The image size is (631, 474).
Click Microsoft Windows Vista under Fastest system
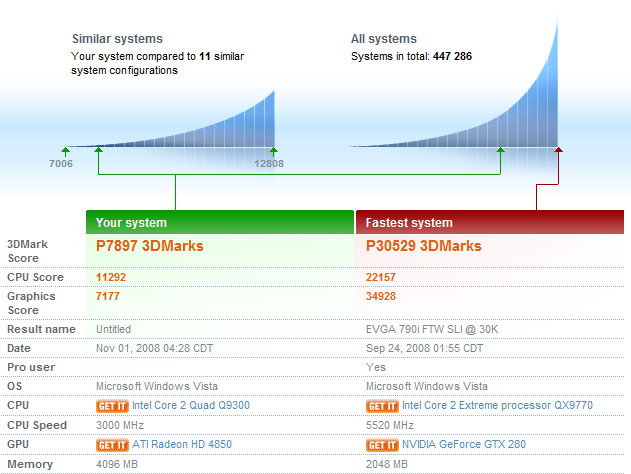(427, 386)
